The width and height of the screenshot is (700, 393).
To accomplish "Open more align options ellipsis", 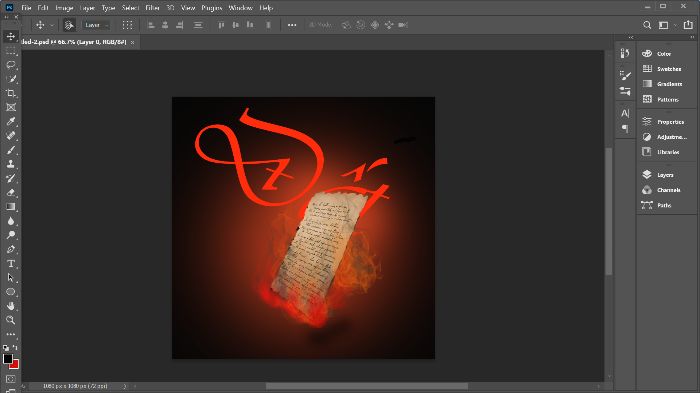I will [x=292, y=25].
